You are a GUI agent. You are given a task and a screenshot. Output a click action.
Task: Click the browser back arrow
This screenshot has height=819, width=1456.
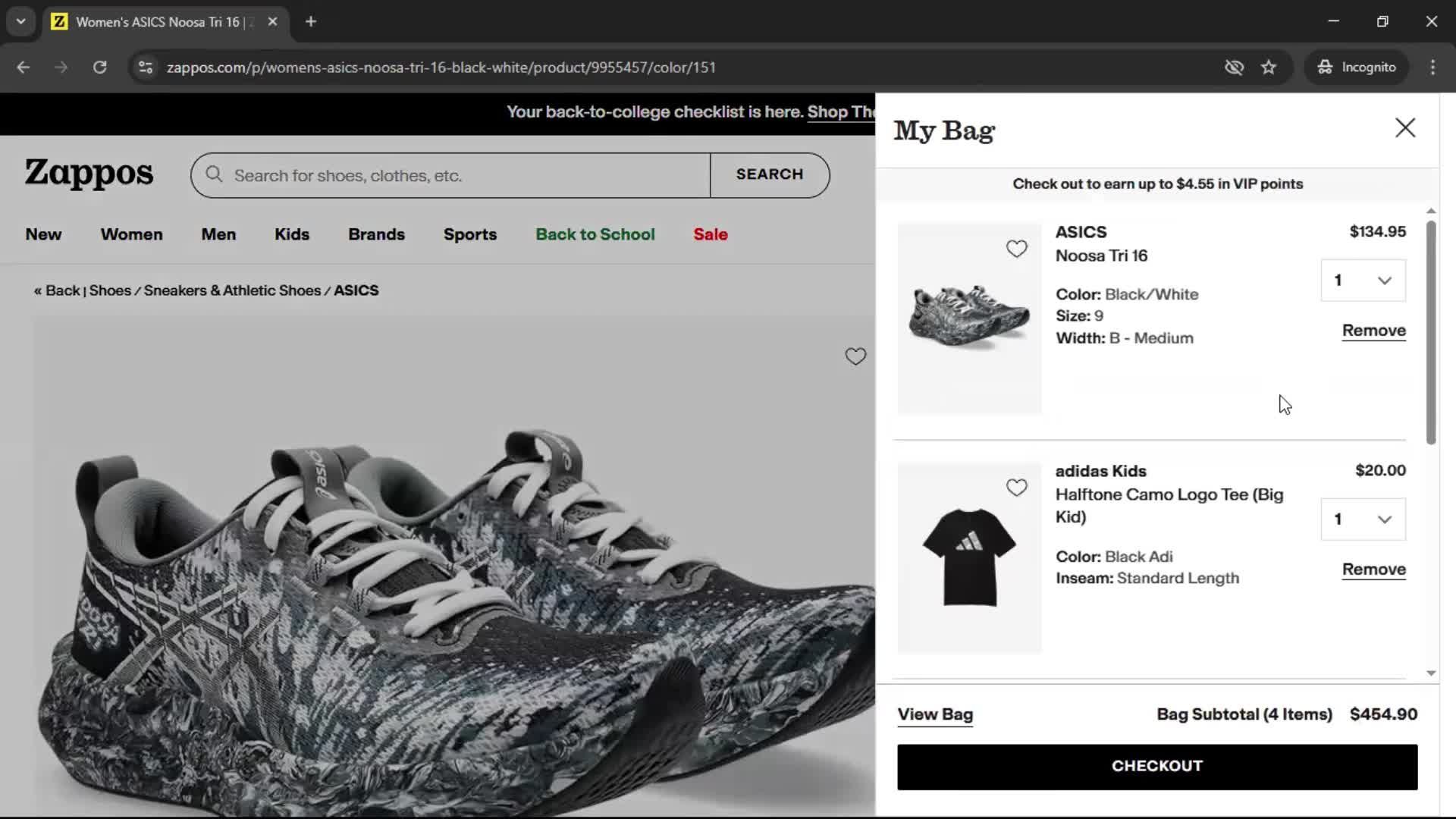click(24, 67)
